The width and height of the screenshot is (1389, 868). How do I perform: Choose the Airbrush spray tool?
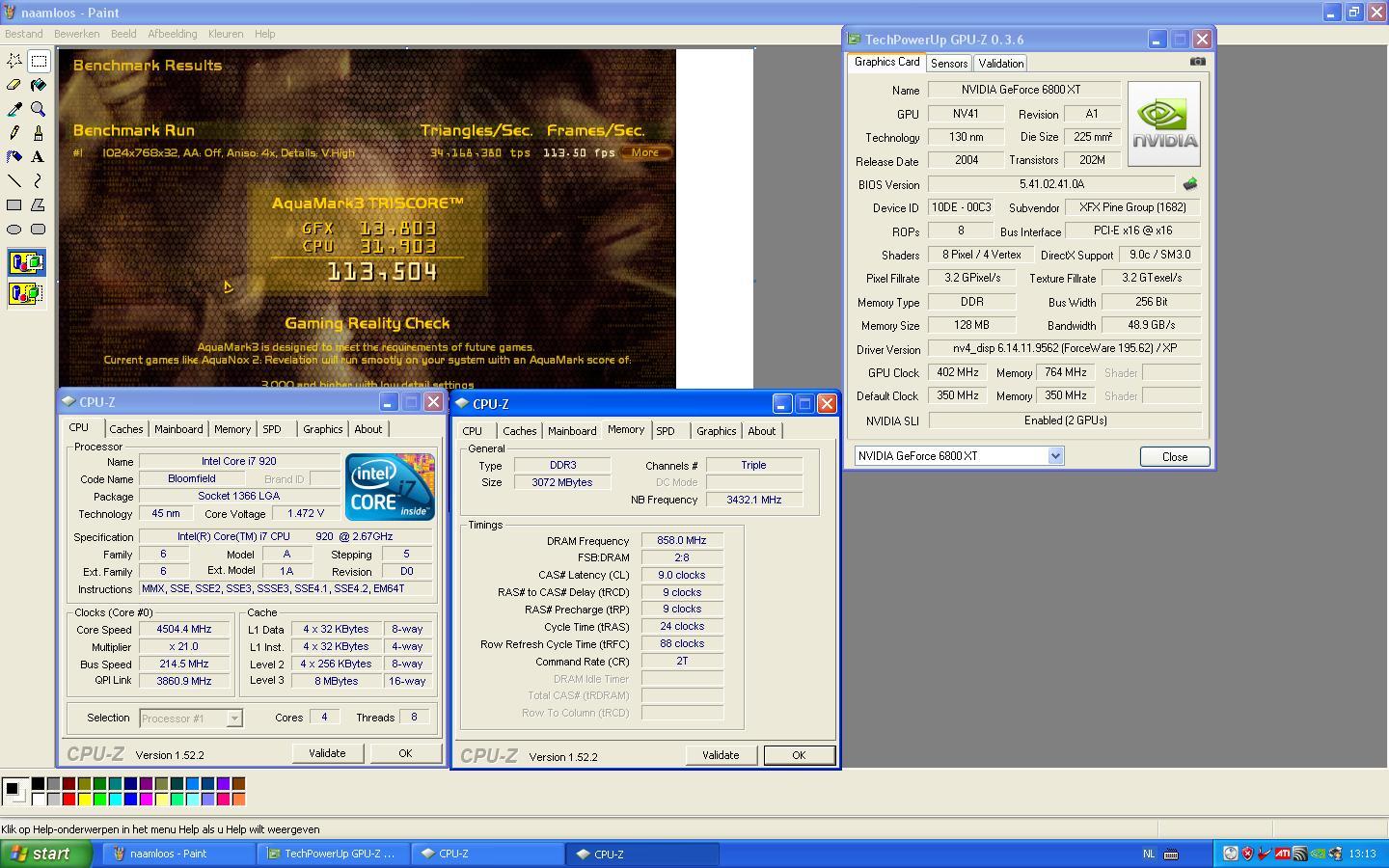pyautogui.click(x=14, y=156)
